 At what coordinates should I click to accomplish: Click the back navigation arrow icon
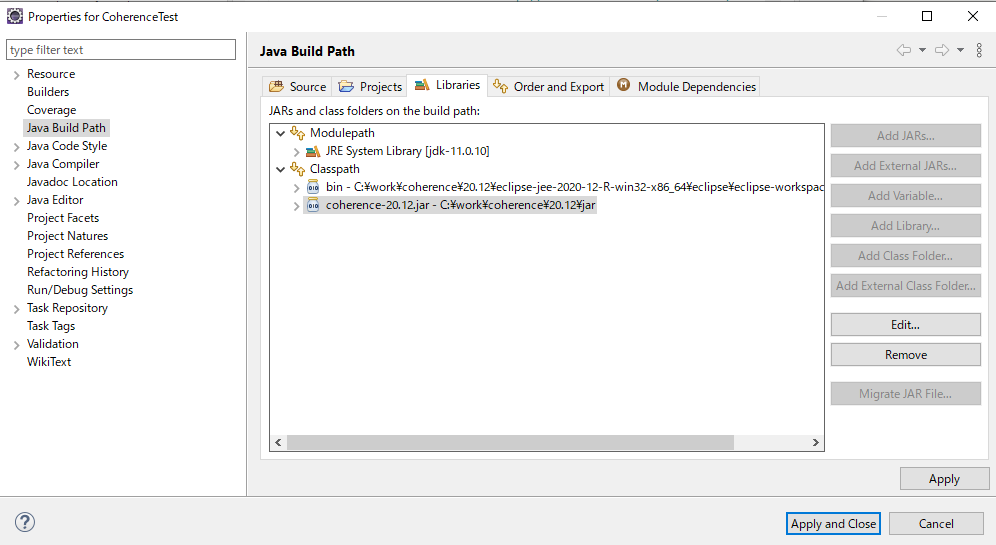[x=903, y=50]
